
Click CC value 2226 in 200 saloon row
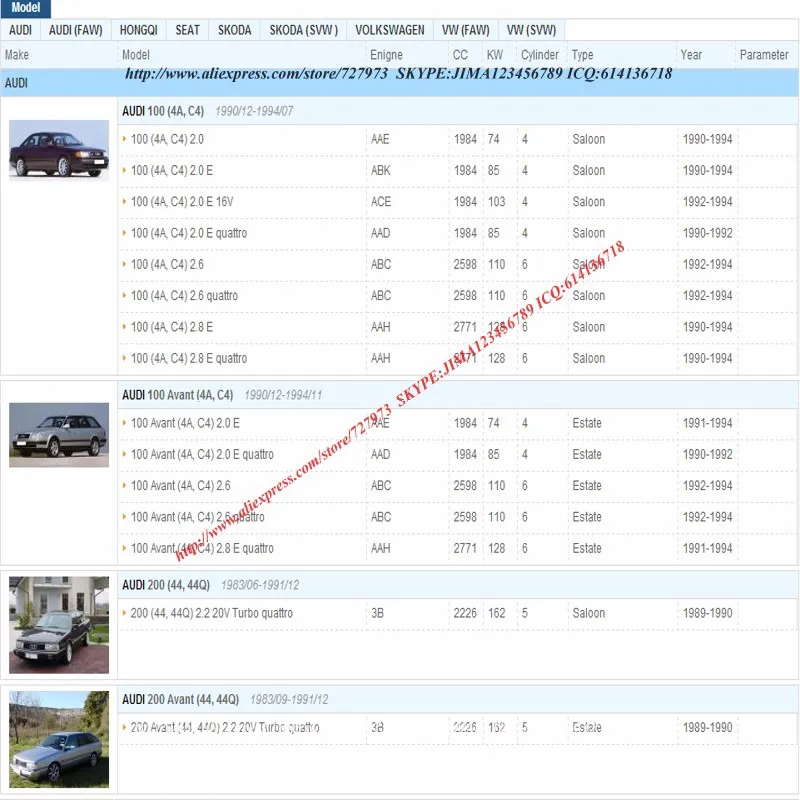point(465,613)
